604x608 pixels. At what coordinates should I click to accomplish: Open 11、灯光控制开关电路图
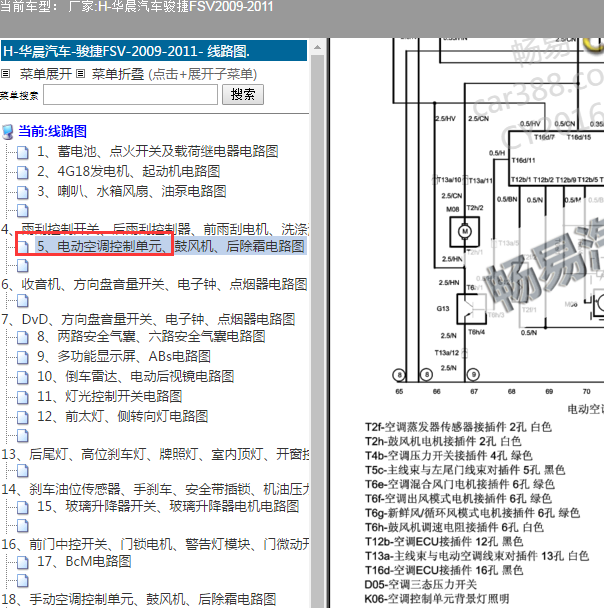(109, 396)
